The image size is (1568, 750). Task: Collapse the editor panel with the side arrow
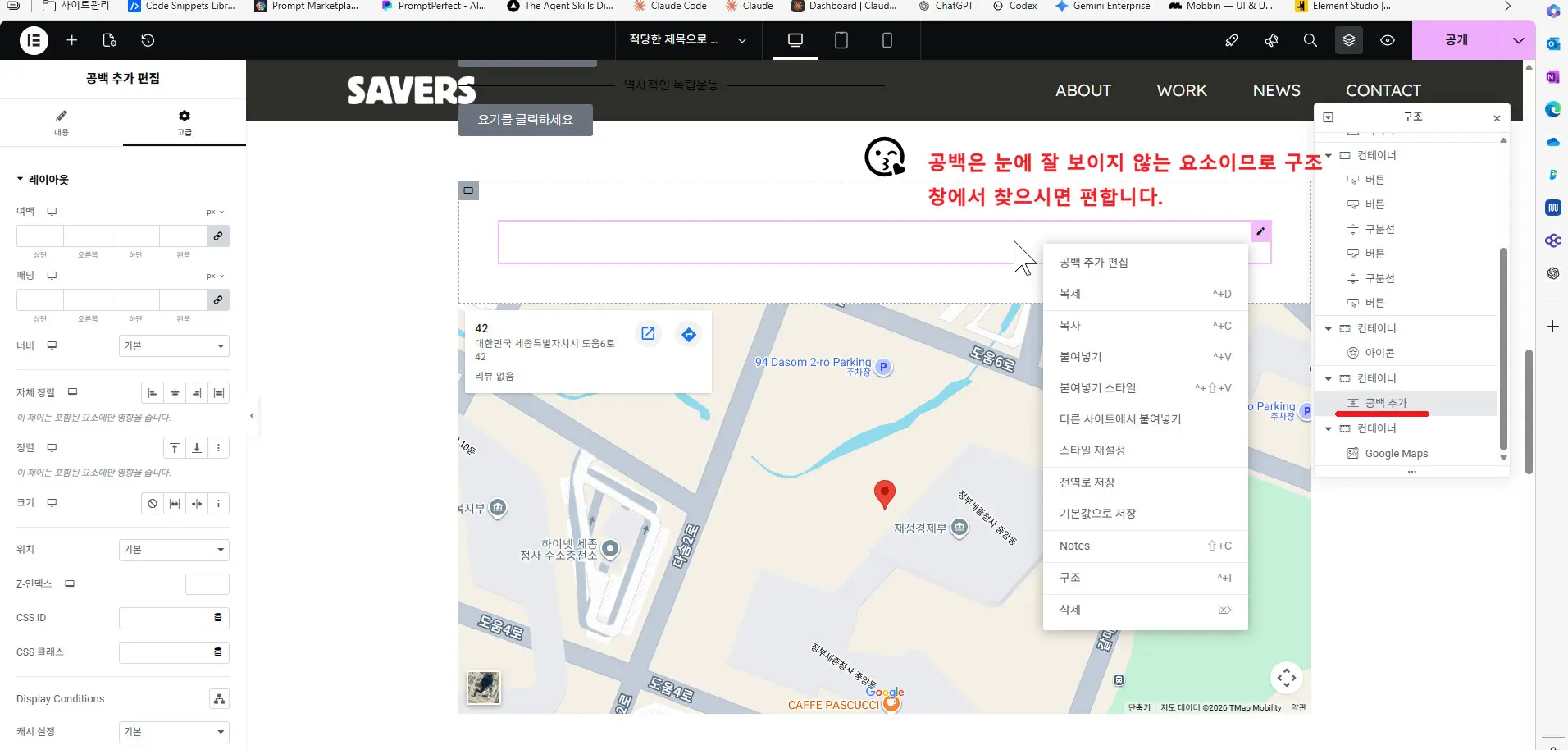click(x=252, y=416)
